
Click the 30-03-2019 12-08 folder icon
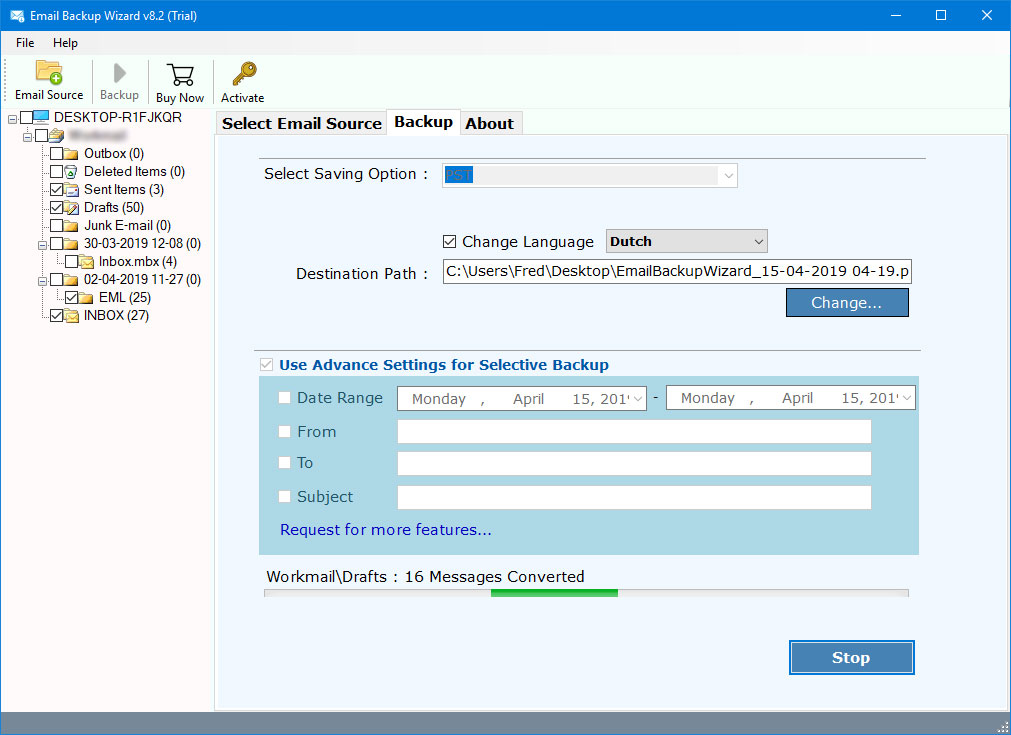click(x=71, y=244)
